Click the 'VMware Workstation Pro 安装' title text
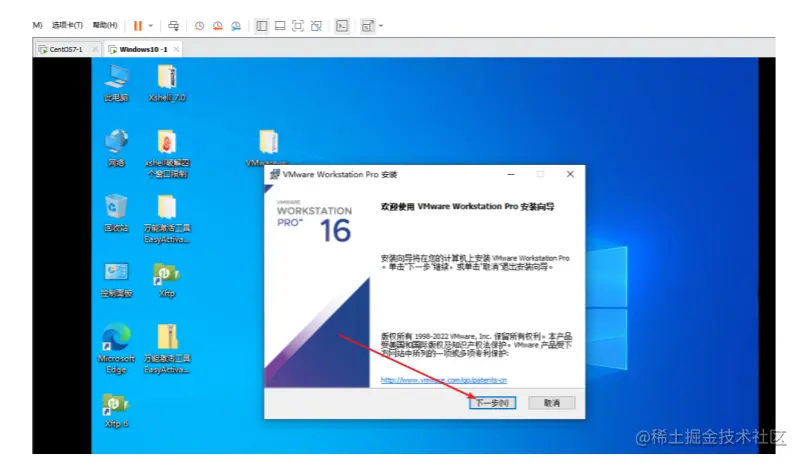802x463 pixels. tap(340, 174)
